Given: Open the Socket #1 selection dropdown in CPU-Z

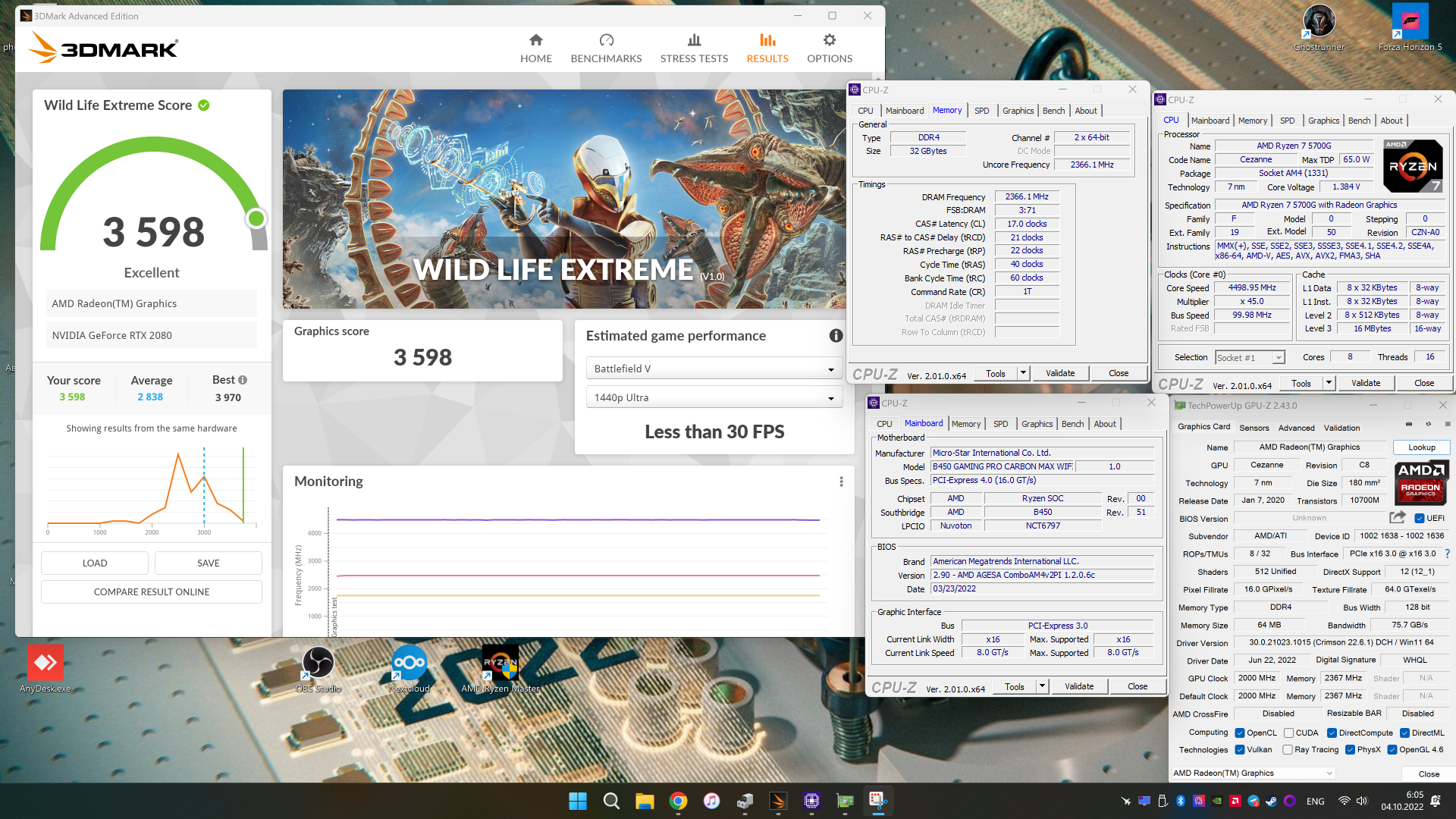Looking at the screenshot, I should (1250, 357).
